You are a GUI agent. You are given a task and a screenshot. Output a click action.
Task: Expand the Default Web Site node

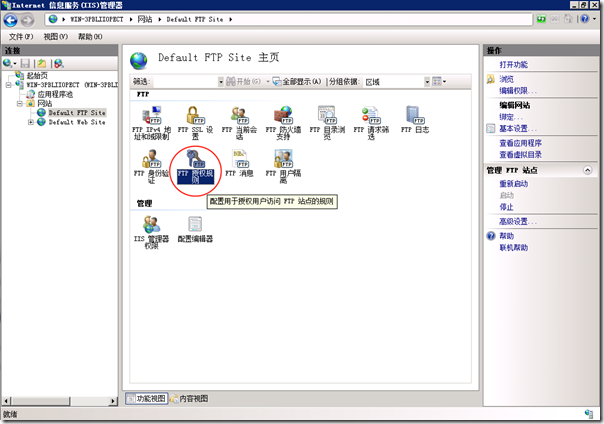31,122
